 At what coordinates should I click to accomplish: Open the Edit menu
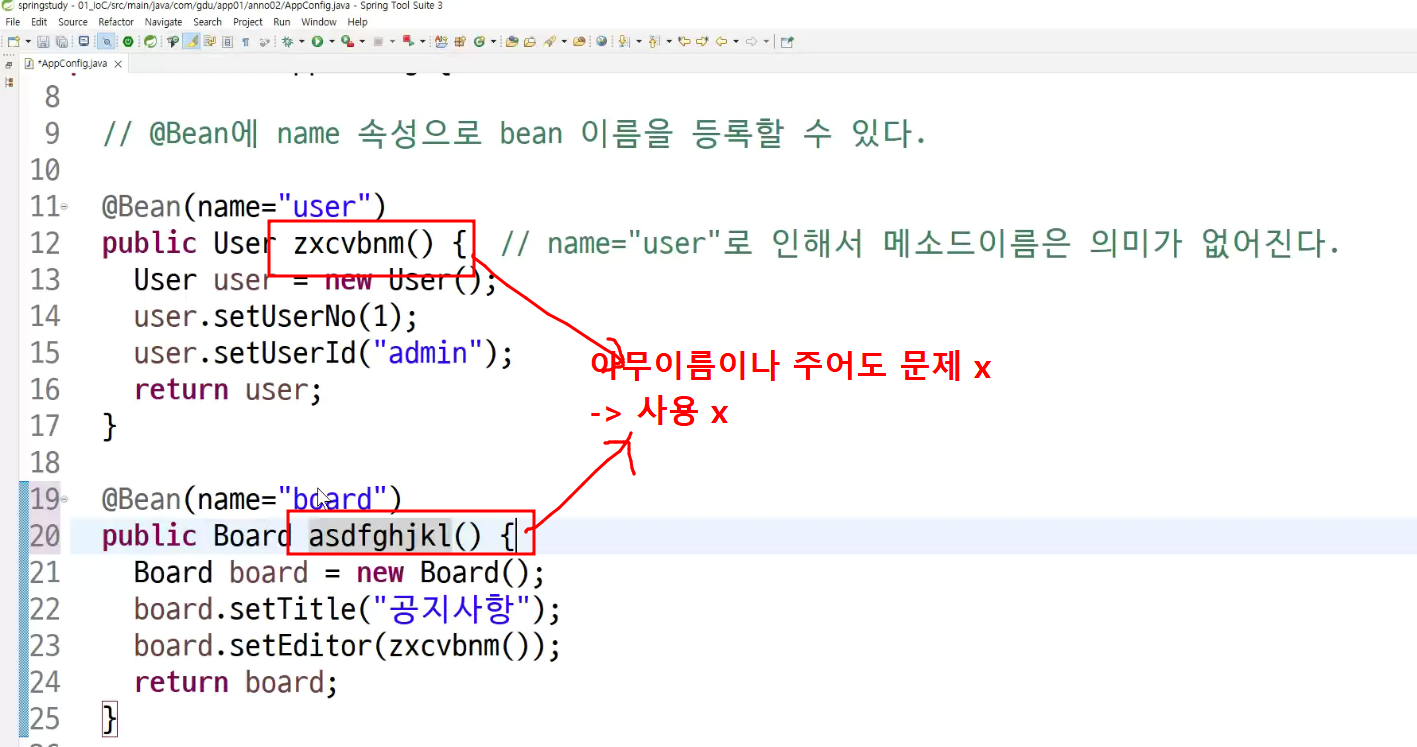coord(39,22)
